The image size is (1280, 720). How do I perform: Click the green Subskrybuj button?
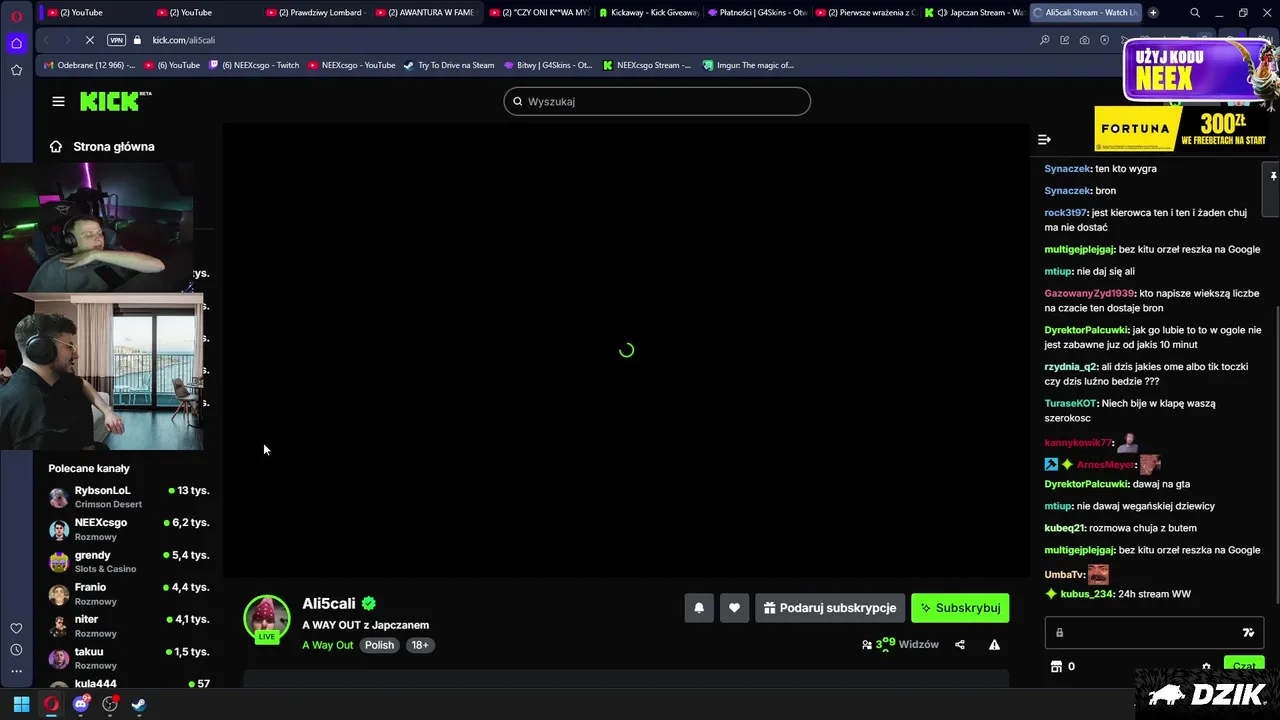tap(960, 608)
